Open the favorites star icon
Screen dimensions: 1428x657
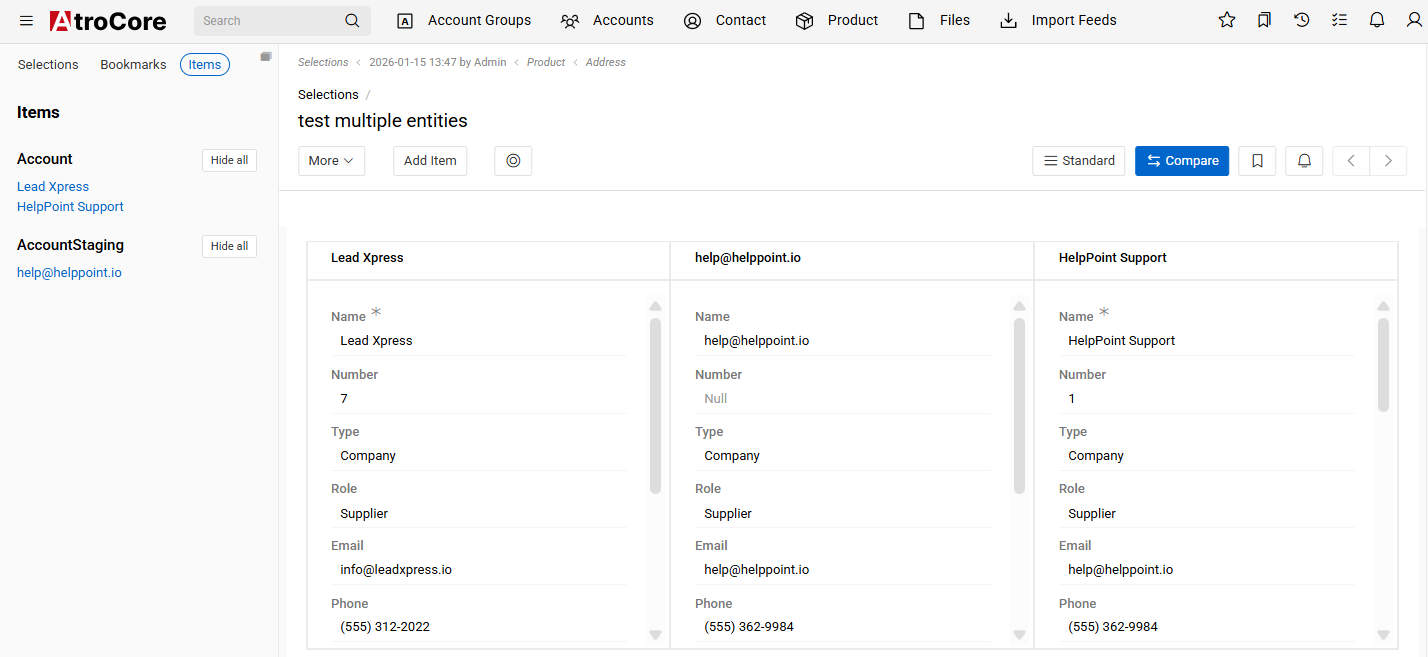click(x=1227, y=20)
